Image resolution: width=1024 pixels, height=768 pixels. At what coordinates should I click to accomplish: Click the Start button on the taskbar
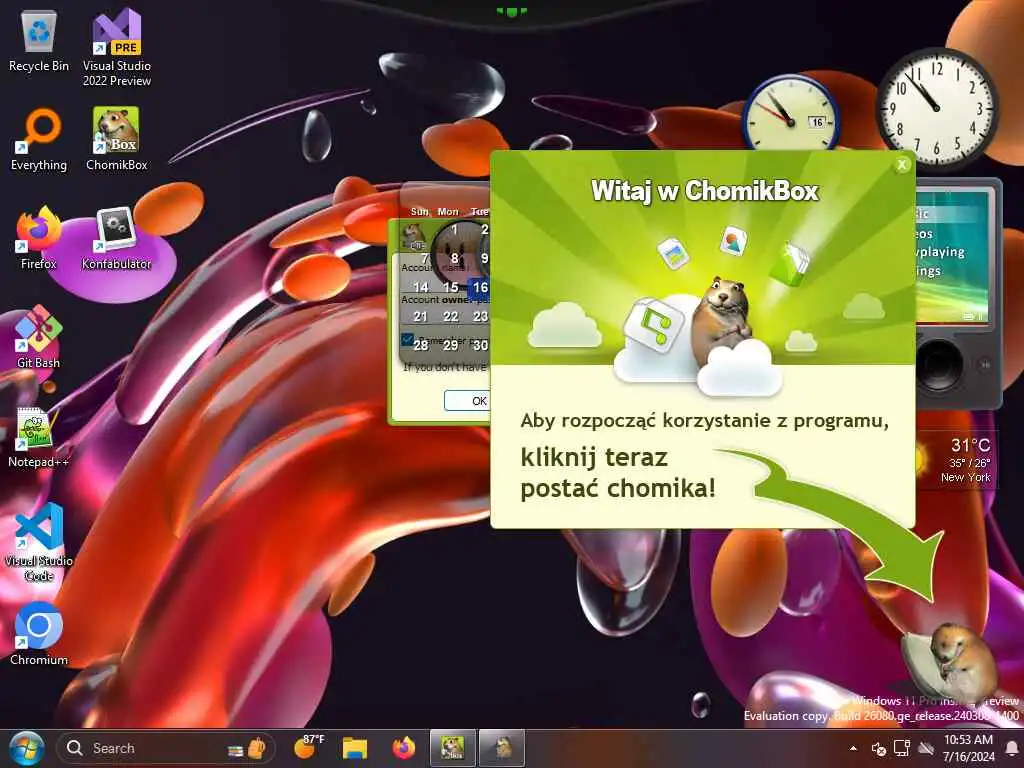pos(26,748)
